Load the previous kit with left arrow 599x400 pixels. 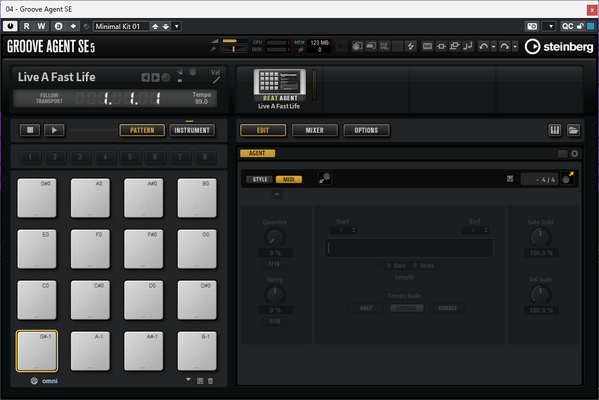(146, 78)
